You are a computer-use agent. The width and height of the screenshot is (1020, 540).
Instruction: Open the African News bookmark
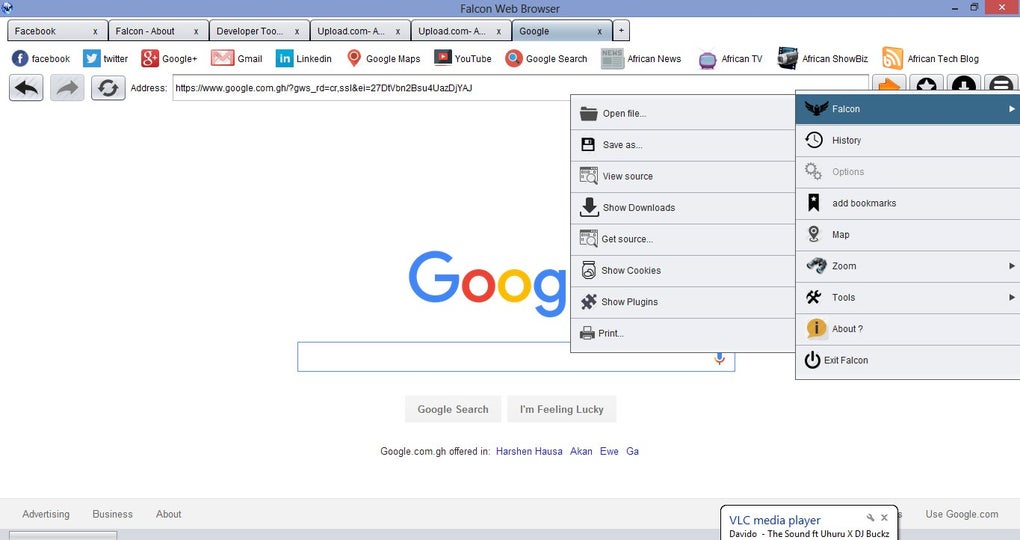pos(641,59)
